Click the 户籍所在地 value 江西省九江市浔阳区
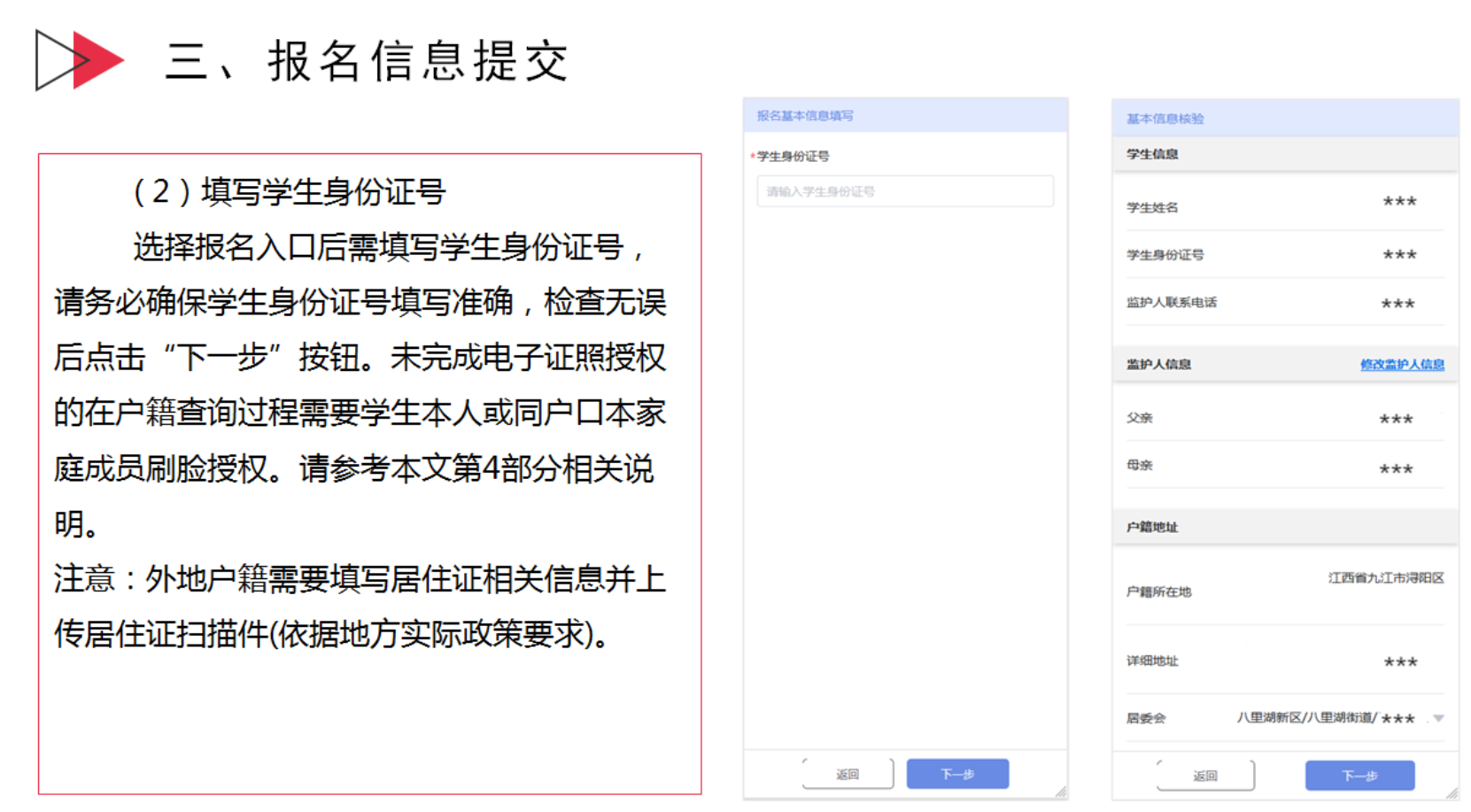 click(1386, 578)
